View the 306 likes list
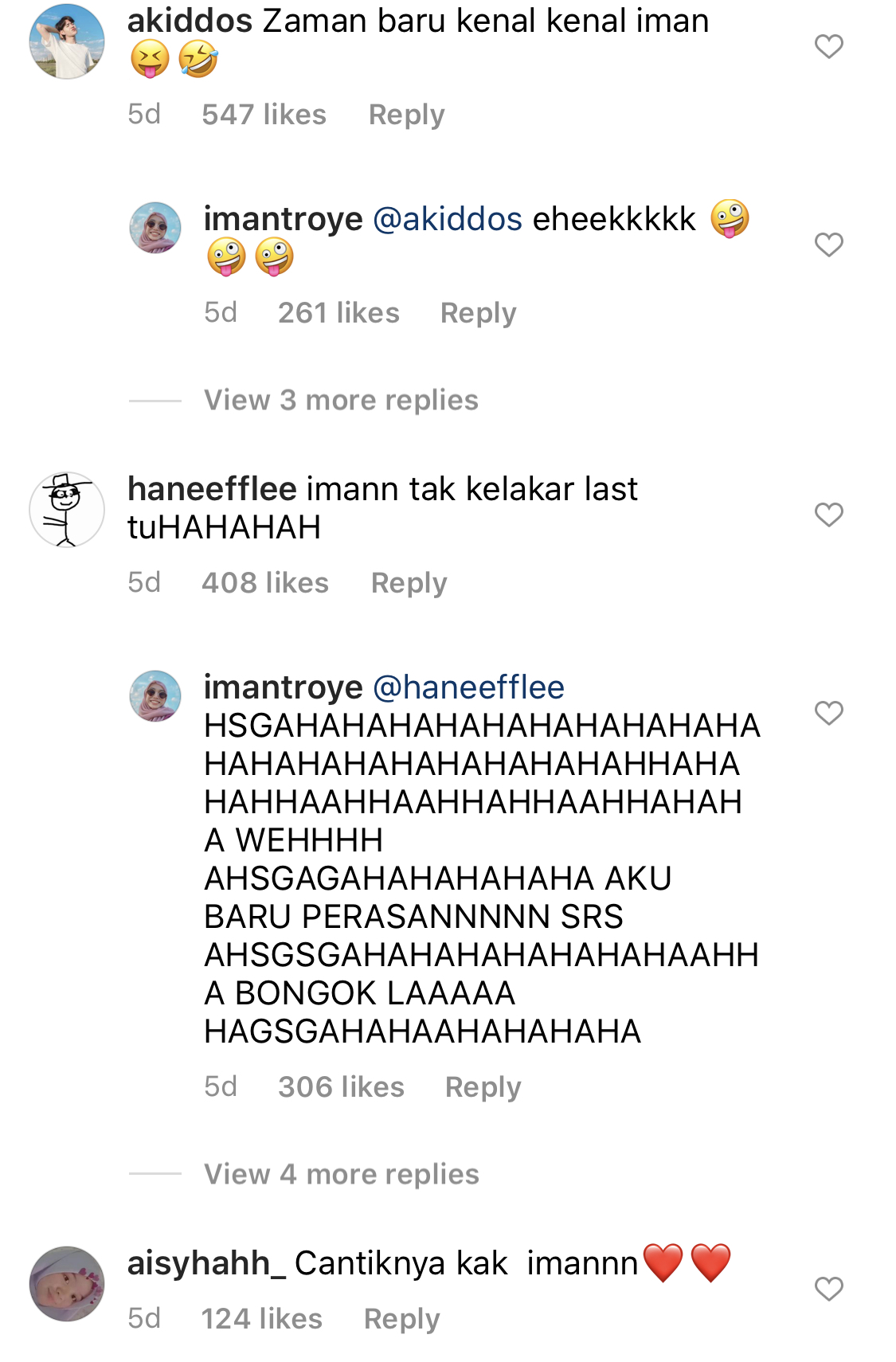 click(x=341, y=1087)
